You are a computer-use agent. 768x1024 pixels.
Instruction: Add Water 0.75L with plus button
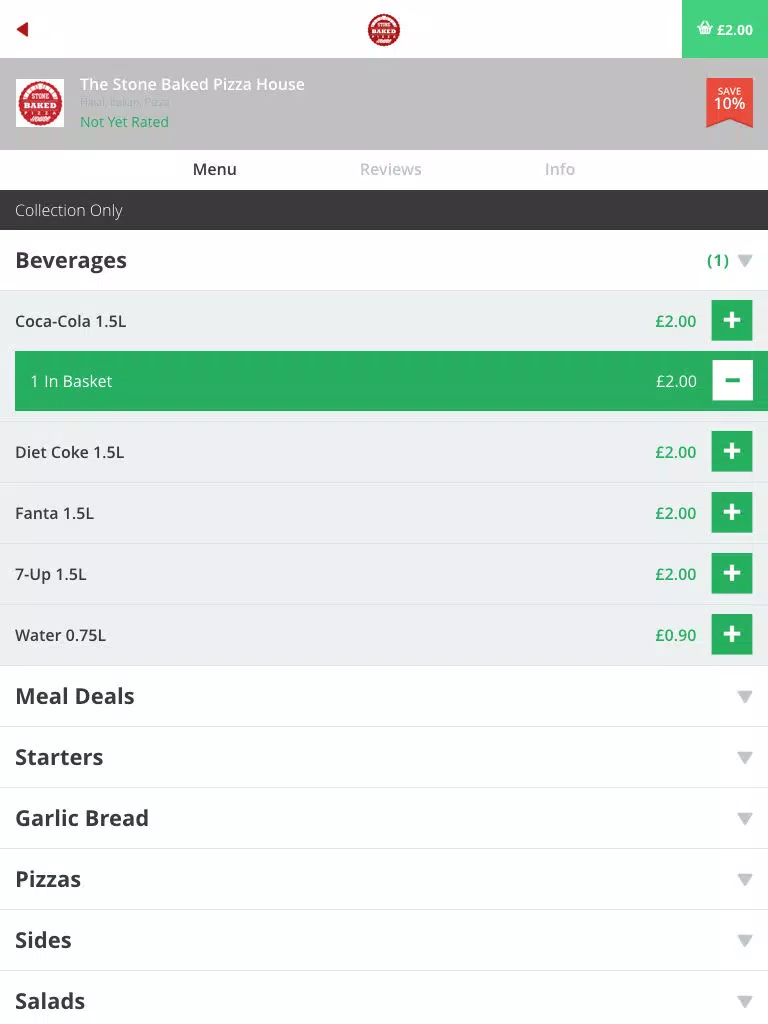pyautogui.click(x=732, y=635)
